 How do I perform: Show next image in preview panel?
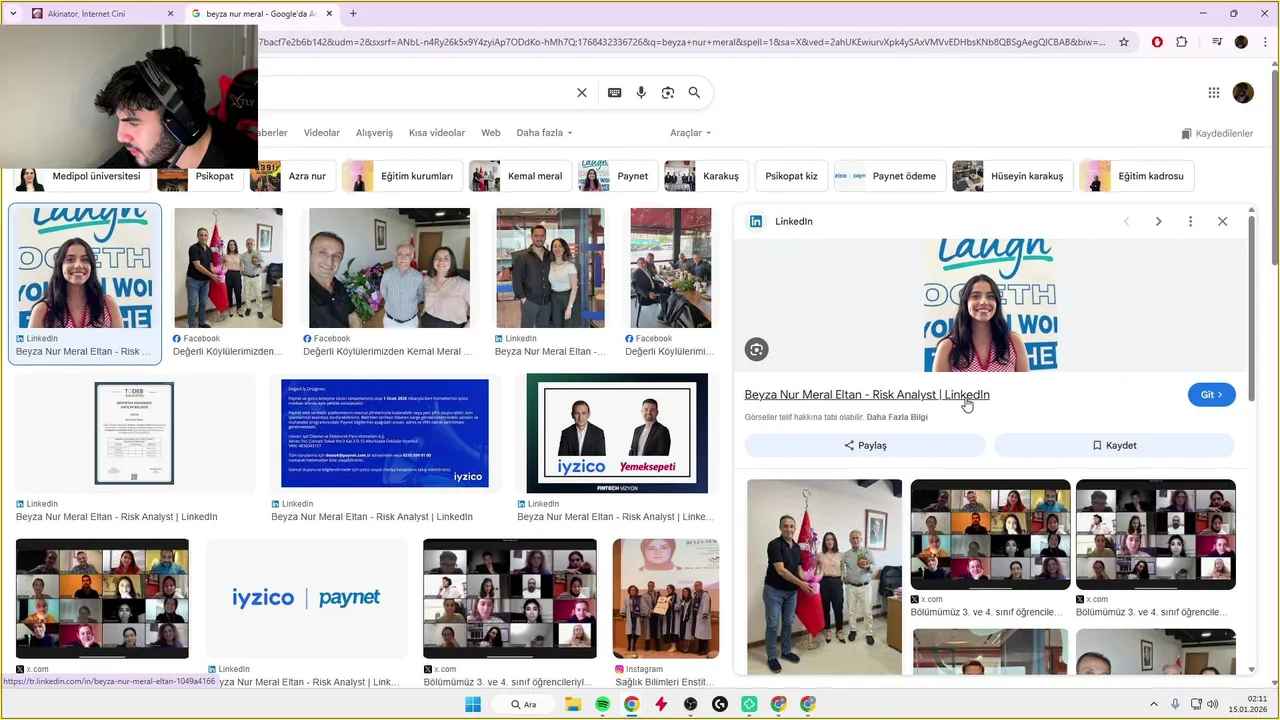click(x=1158, y=221)
